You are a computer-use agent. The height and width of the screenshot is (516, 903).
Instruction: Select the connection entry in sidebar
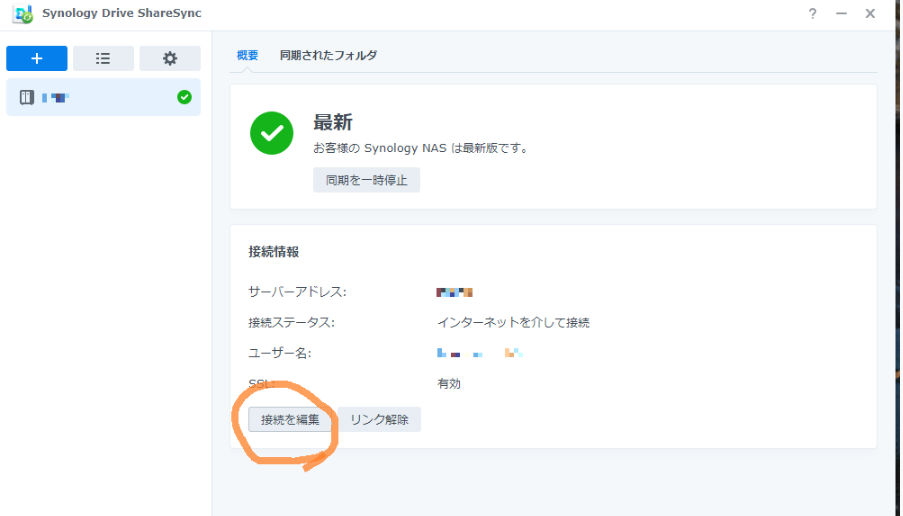[104, 97]
